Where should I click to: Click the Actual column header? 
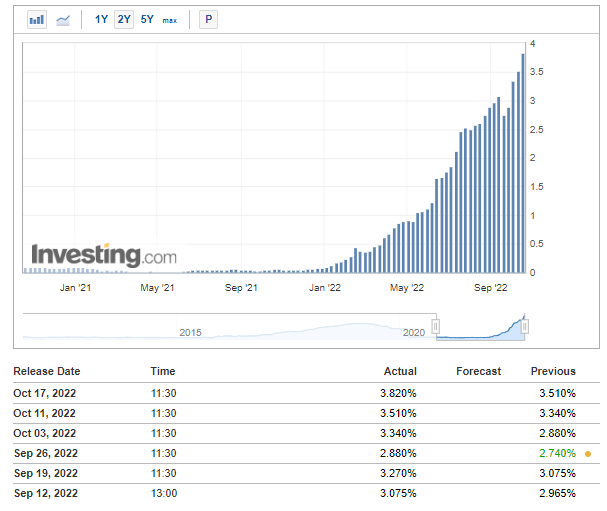tap(400, 371)
